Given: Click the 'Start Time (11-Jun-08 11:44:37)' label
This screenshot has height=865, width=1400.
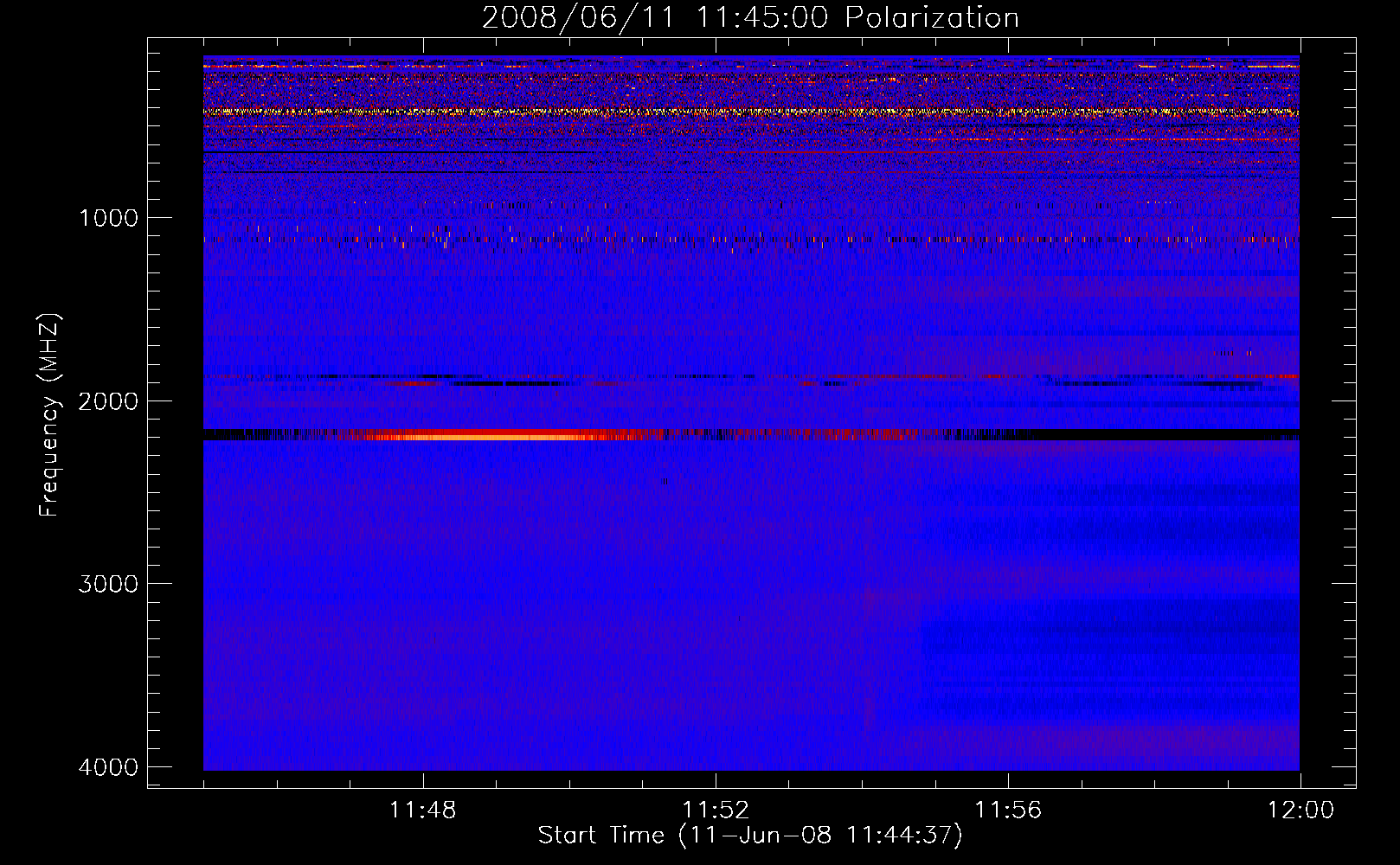Looking at the screenshot, I should pyautogui.click(x=750, y=836).
